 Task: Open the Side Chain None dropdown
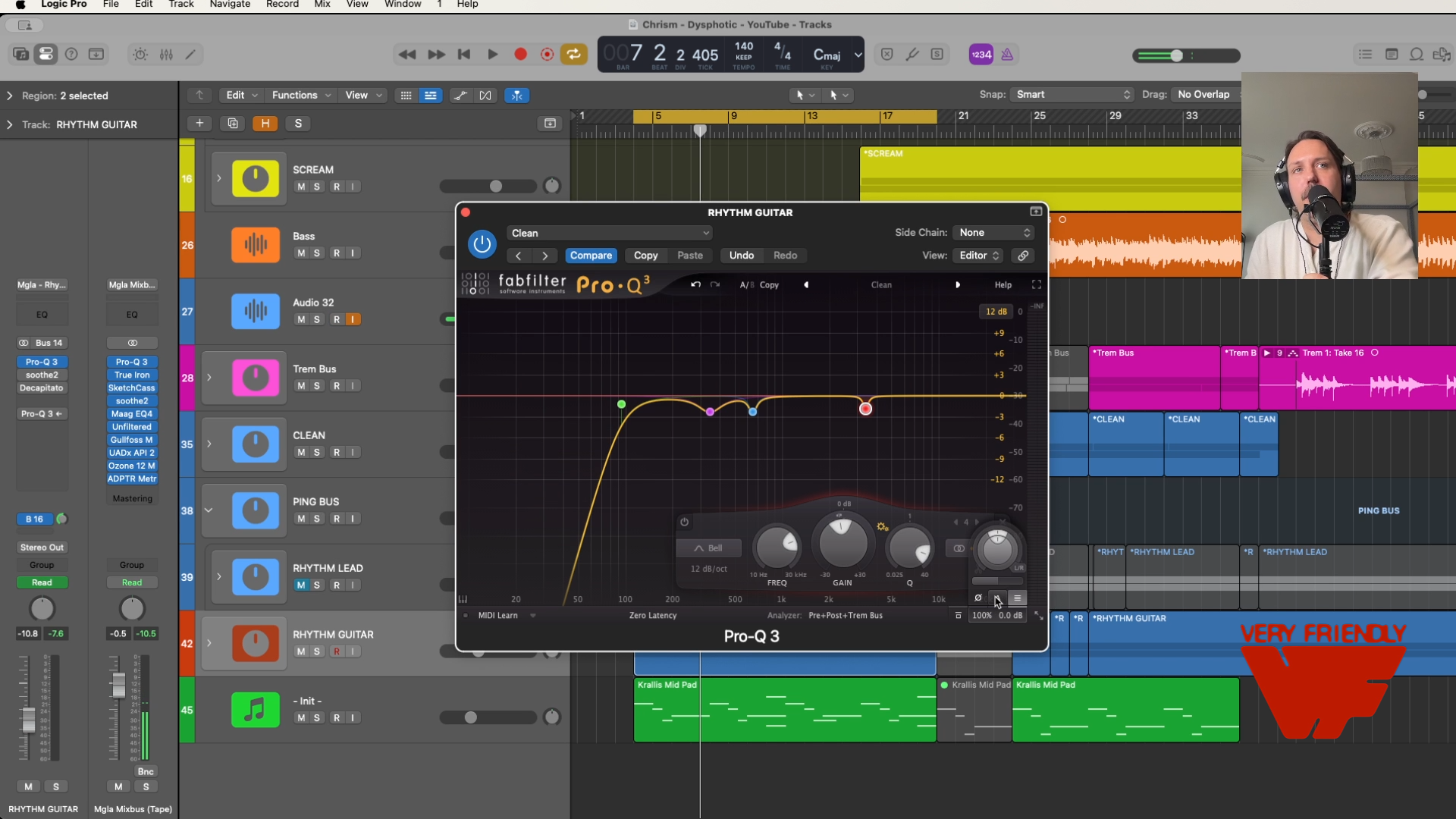tap(994, 233)
